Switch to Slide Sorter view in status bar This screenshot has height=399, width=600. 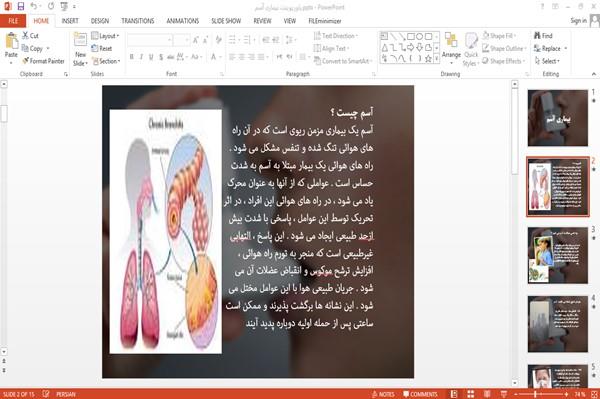coord(470,394)
